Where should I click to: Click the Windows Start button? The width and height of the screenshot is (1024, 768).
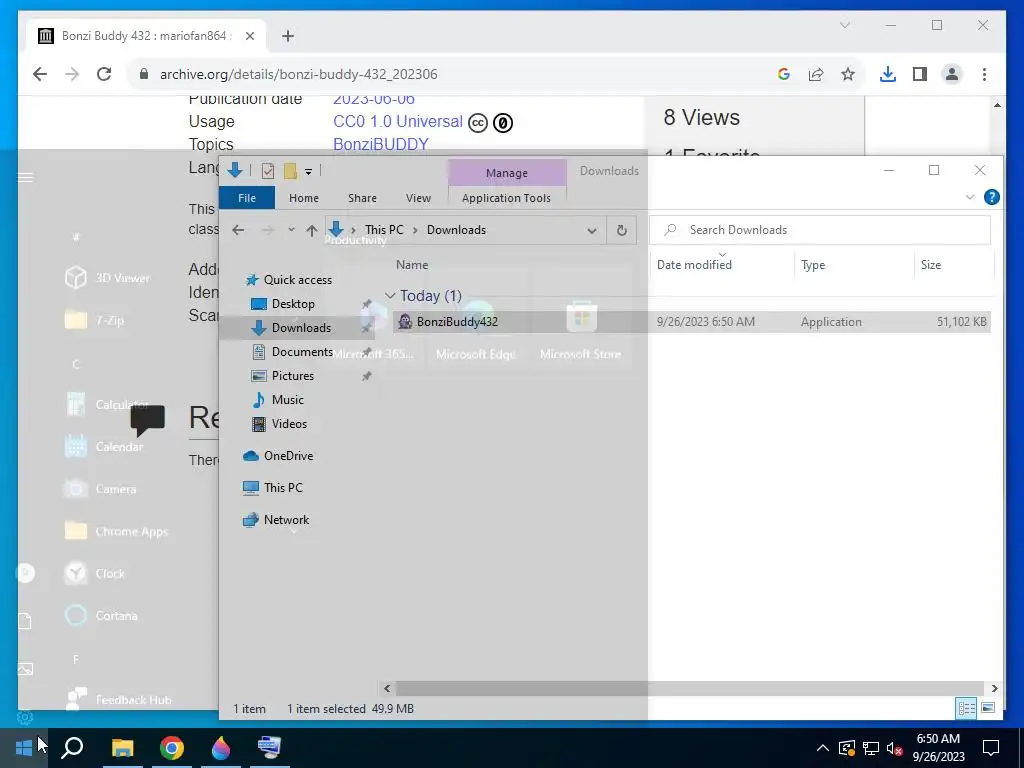[24, 747]
